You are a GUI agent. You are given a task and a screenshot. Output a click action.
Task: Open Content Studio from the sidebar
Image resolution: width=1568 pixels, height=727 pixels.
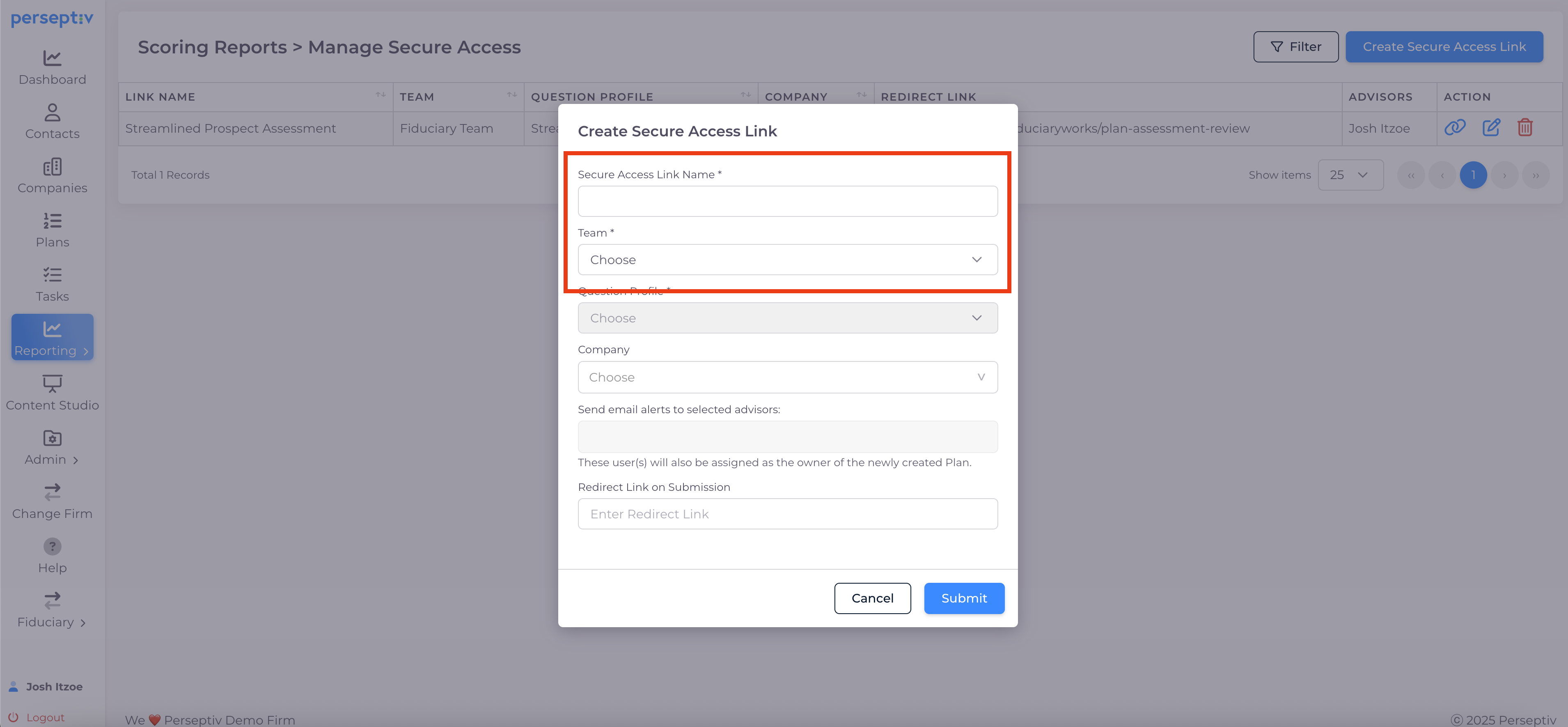coord(53,393)
